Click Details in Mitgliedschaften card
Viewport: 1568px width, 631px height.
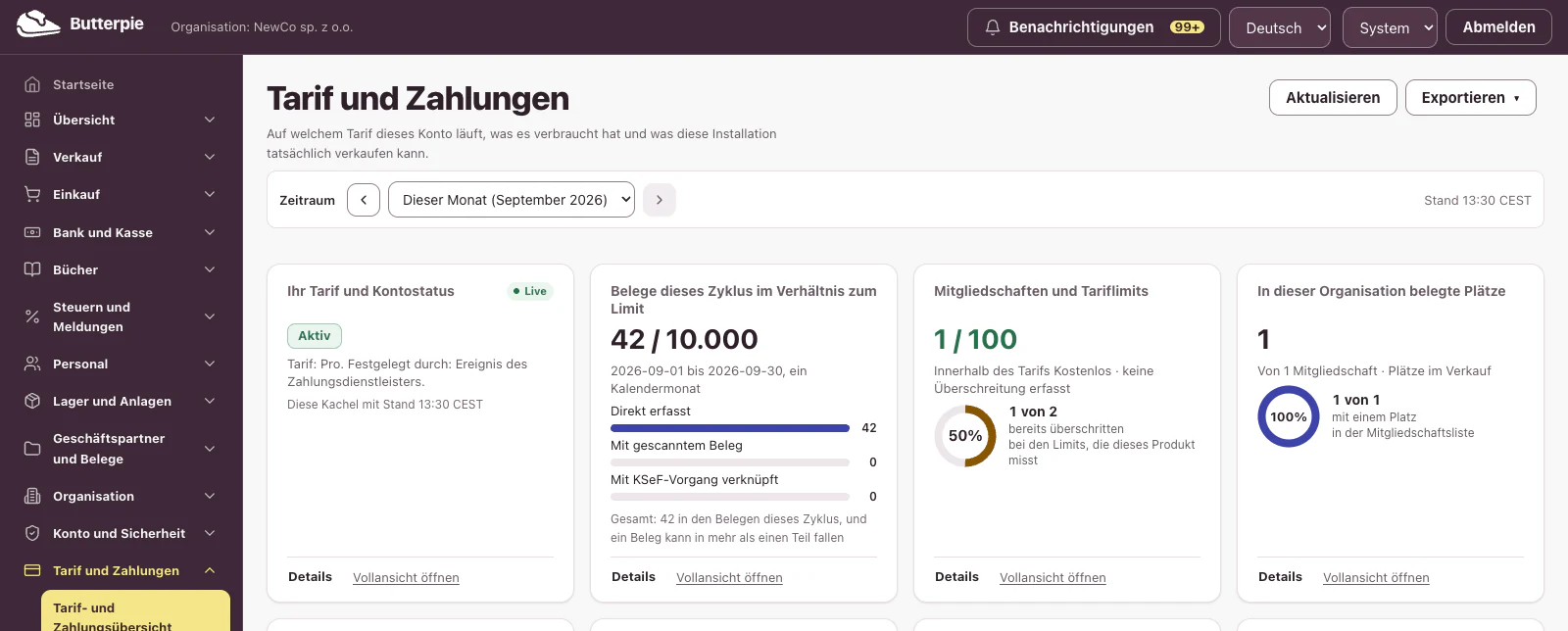(x=956, y=577)
